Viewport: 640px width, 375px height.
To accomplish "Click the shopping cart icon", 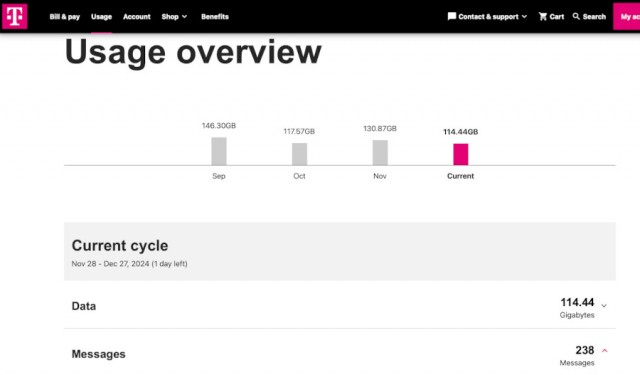I will point(543,16).
